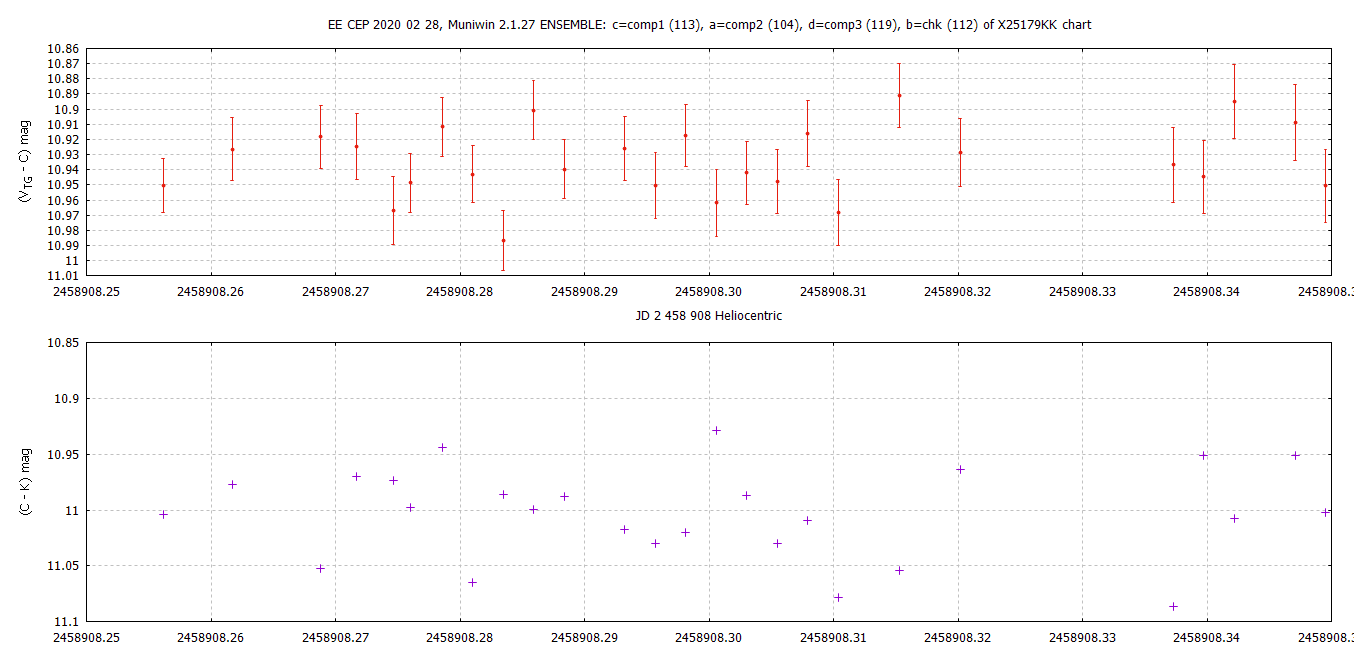Select the lowest red data point in upper plot
Screen dimensions: 1354x654
(x=503, y=240)
